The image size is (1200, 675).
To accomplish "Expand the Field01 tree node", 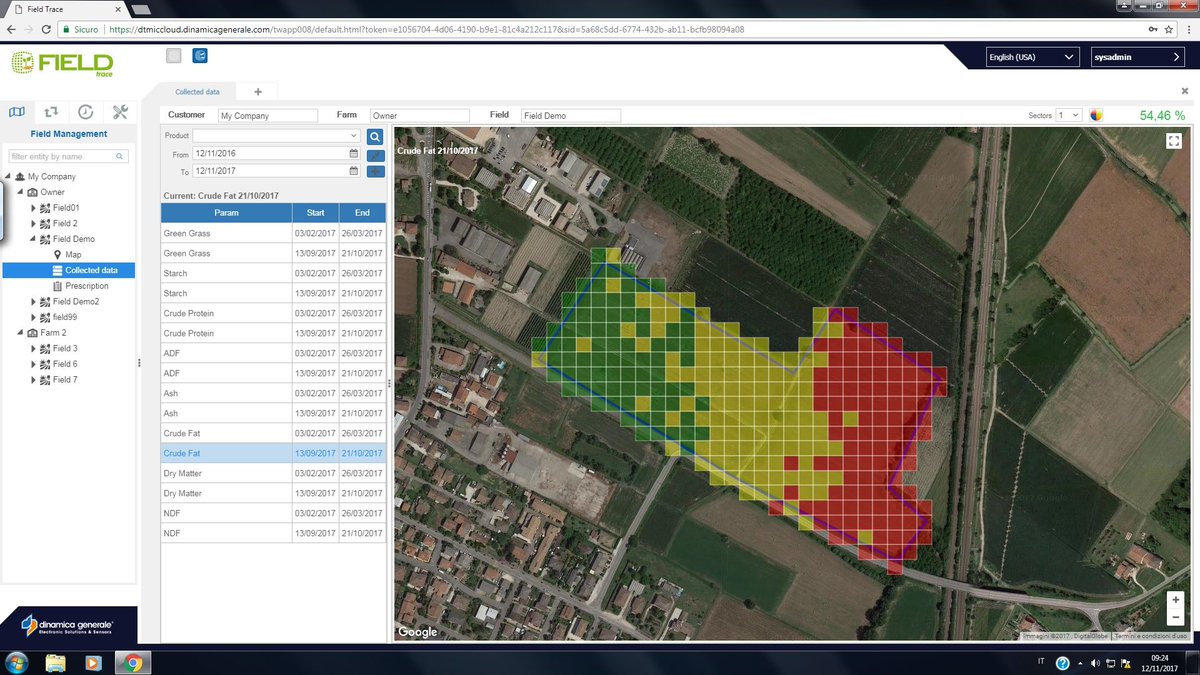I will pyautogui.click(x=33, y=208).
